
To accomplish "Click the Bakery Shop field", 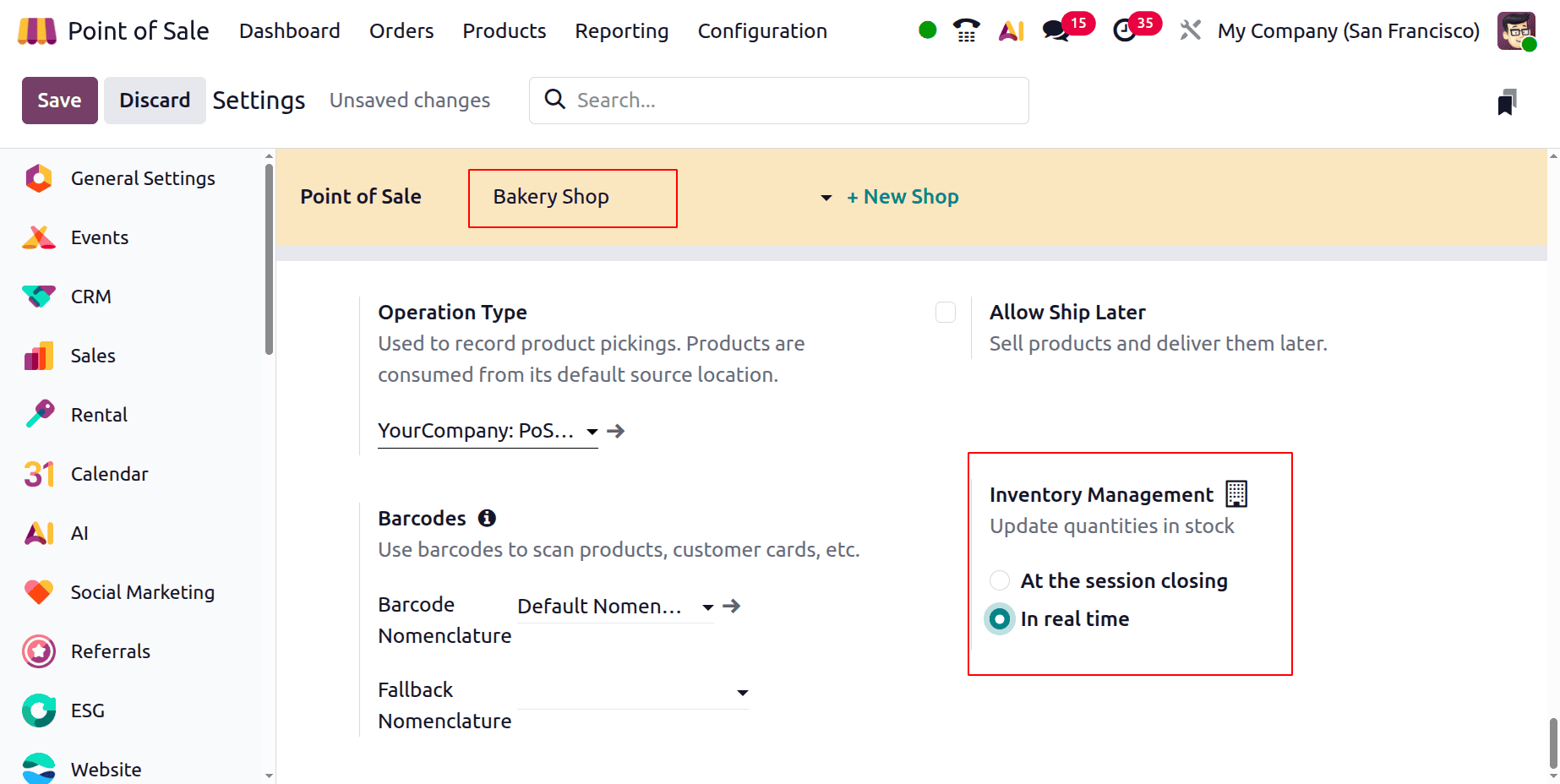I will pyautogui.click(x=662, y=198).
